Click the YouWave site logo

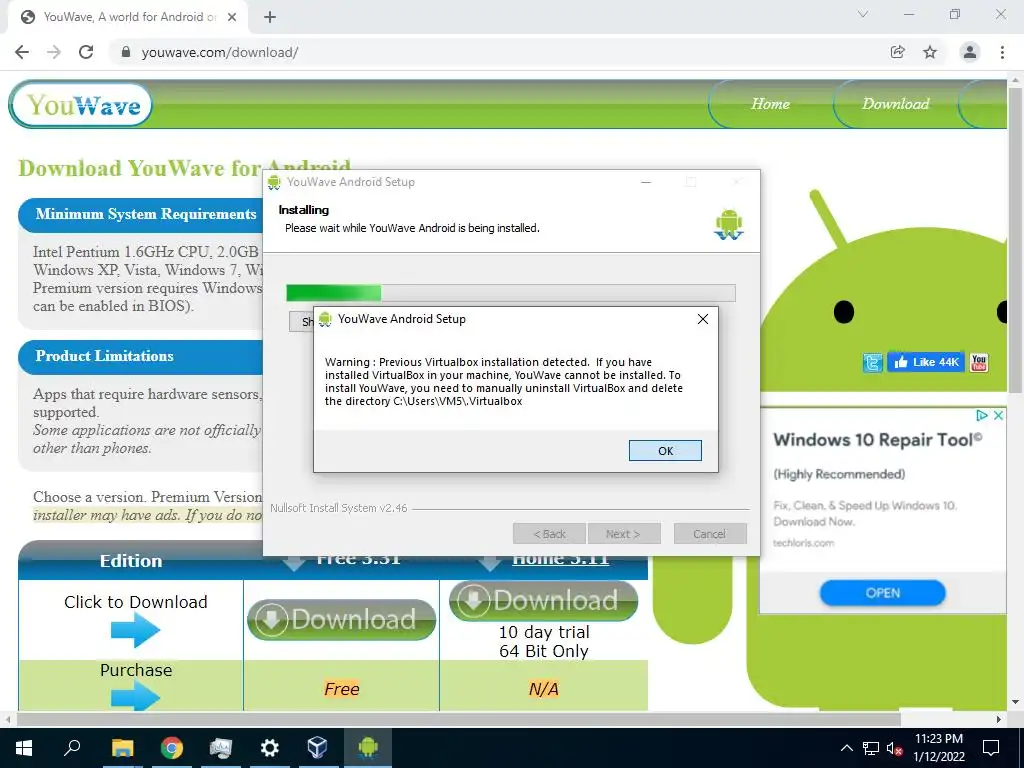pyautogui.click(x=81, y=104)
